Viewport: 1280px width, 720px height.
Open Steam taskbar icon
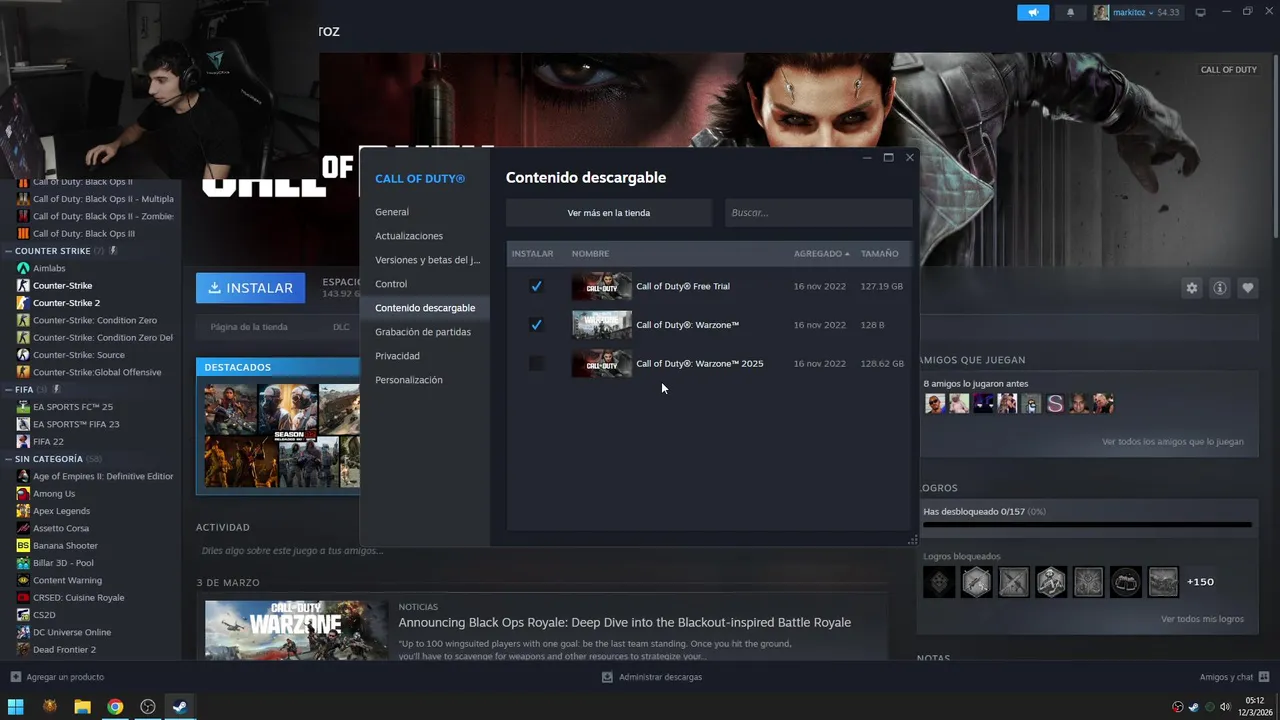pyautogui.click(x=180, y=706)
